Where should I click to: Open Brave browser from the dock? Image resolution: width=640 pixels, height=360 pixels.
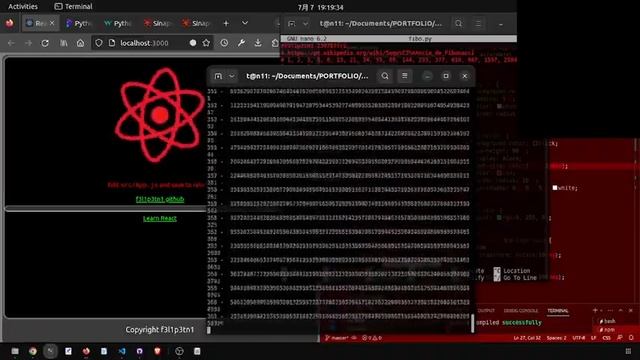(158, 351)
